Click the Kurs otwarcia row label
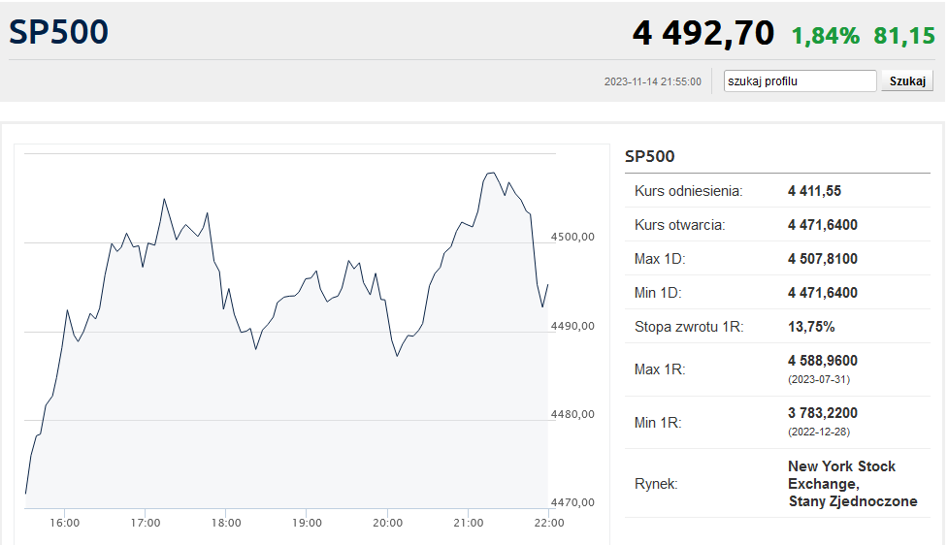 (x=679, y=225)
